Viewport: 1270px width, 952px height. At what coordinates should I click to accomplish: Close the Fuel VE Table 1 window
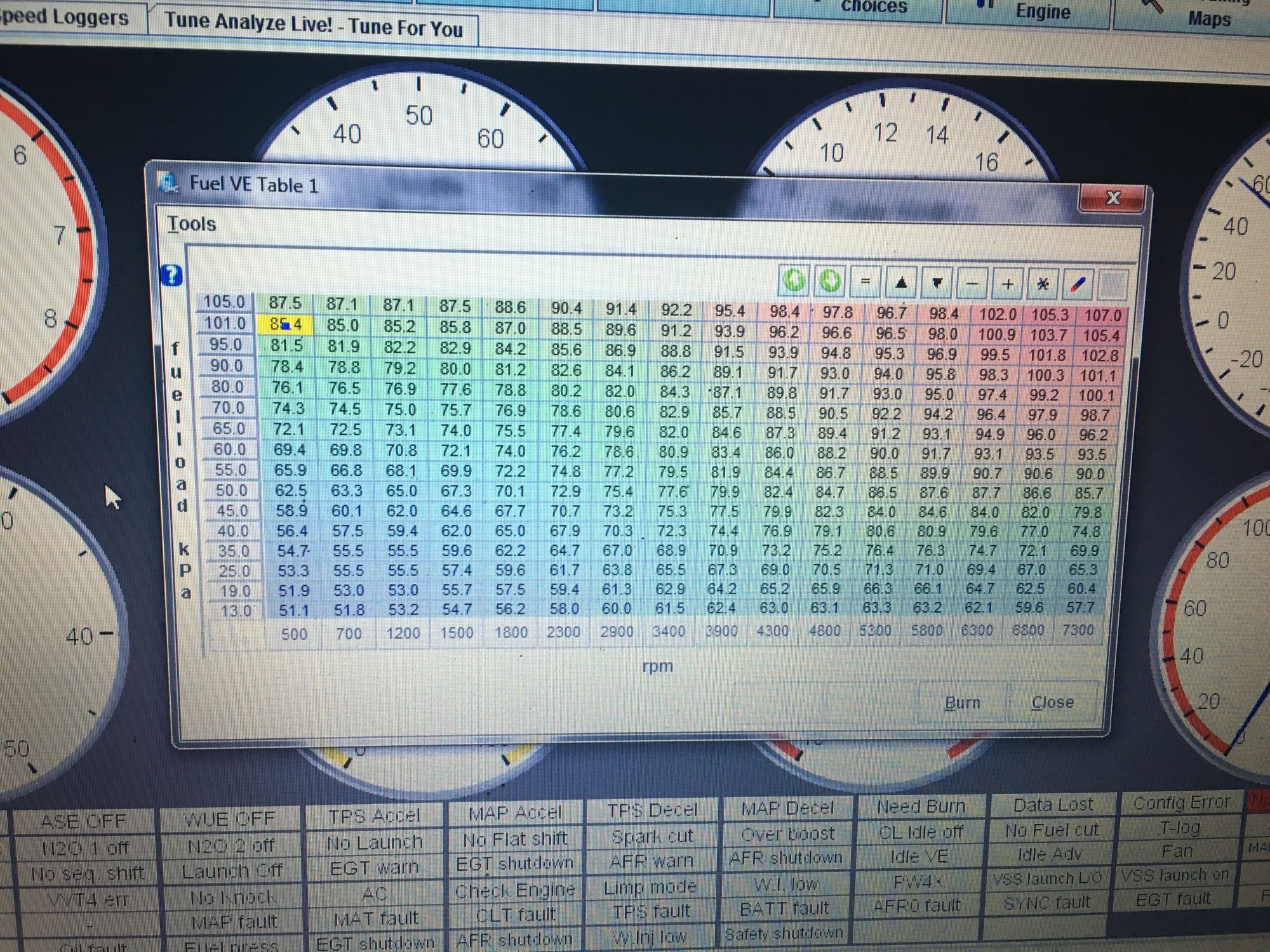(1113, 198)
